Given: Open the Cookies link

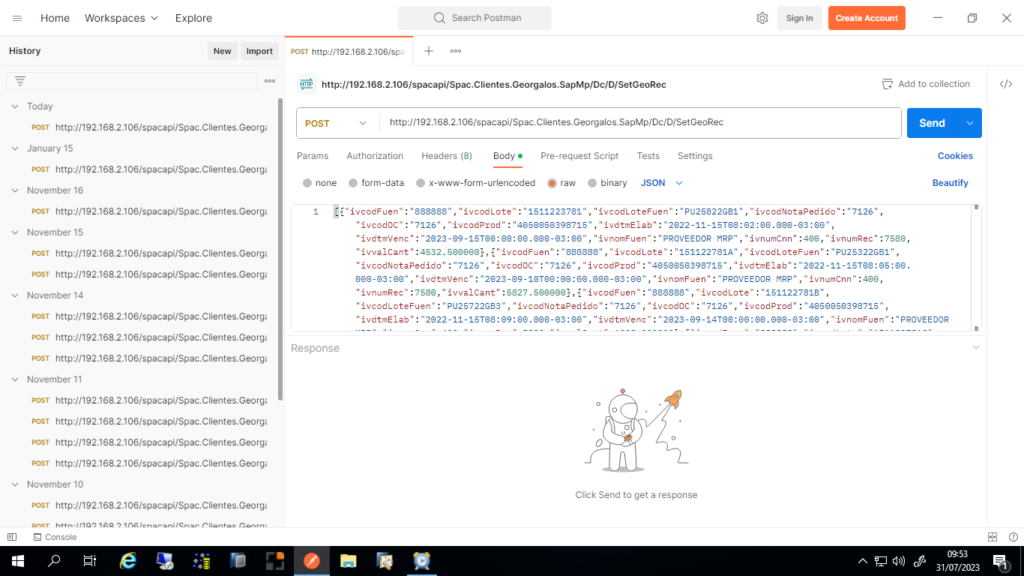Looking at the screenshot, I should (x=955, y=156).
